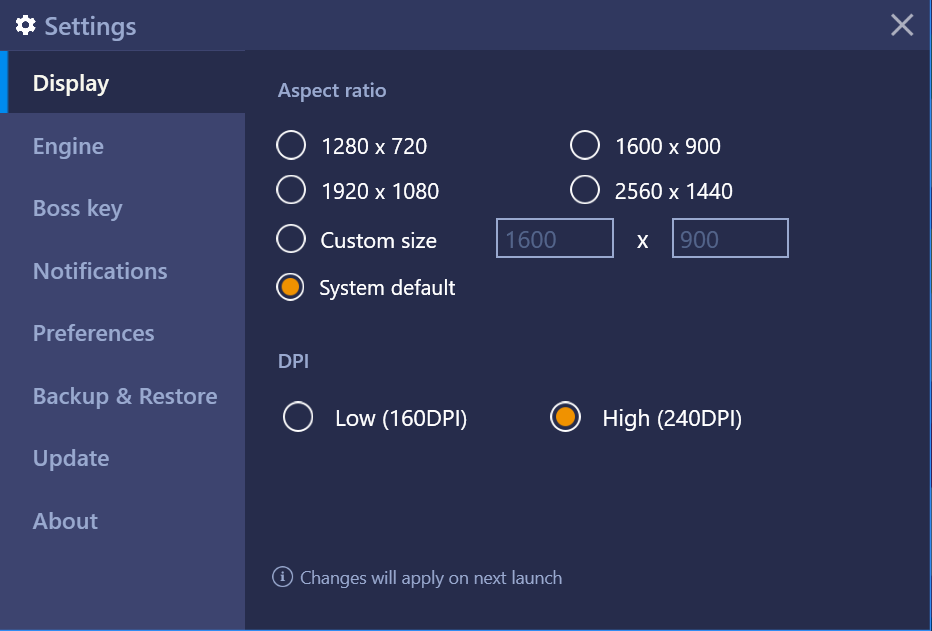Select System default aspect ratio
The height and width of the screenshot is (631, 932).
click(290, 287)
